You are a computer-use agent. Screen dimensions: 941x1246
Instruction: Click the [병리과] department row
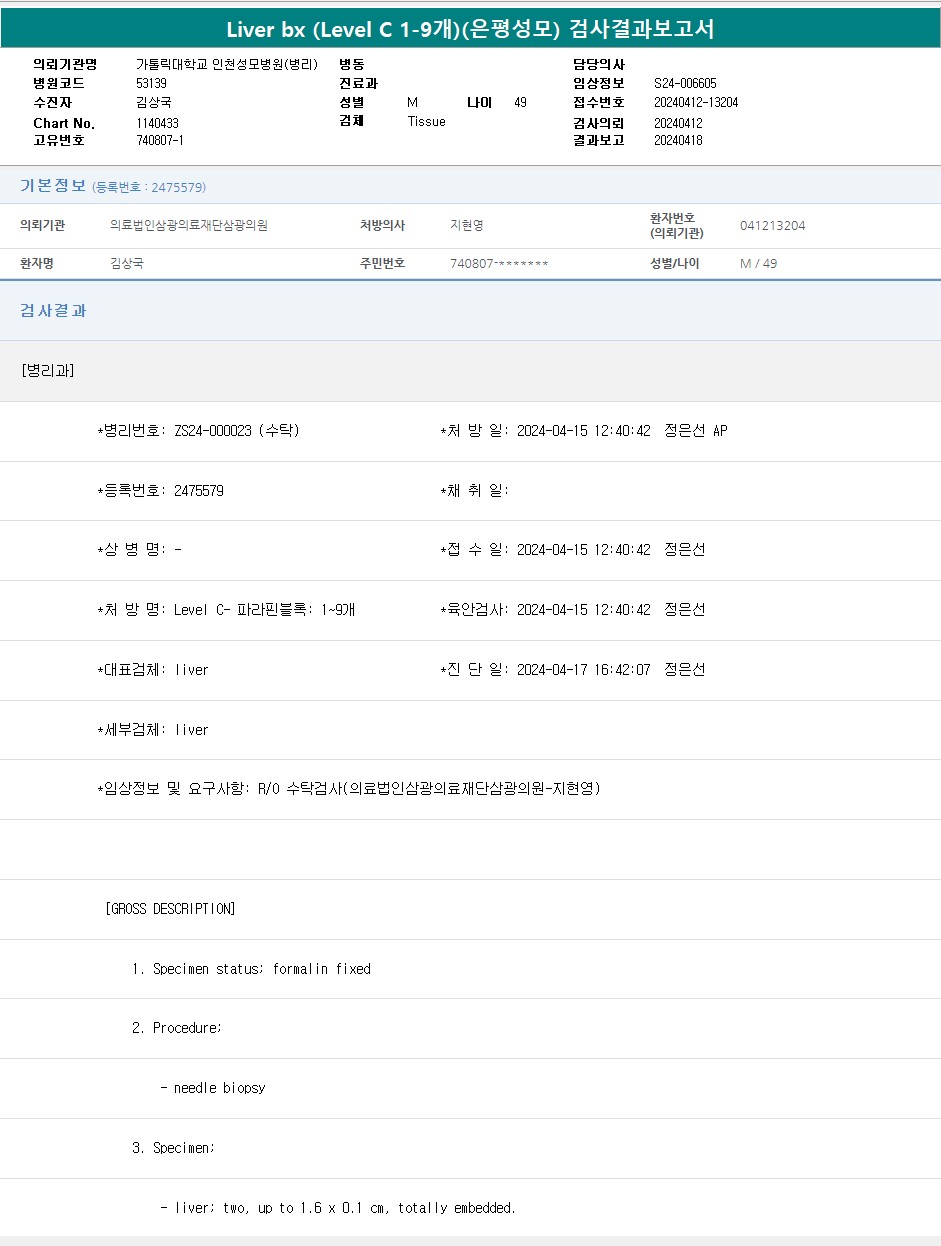(47, 371)
